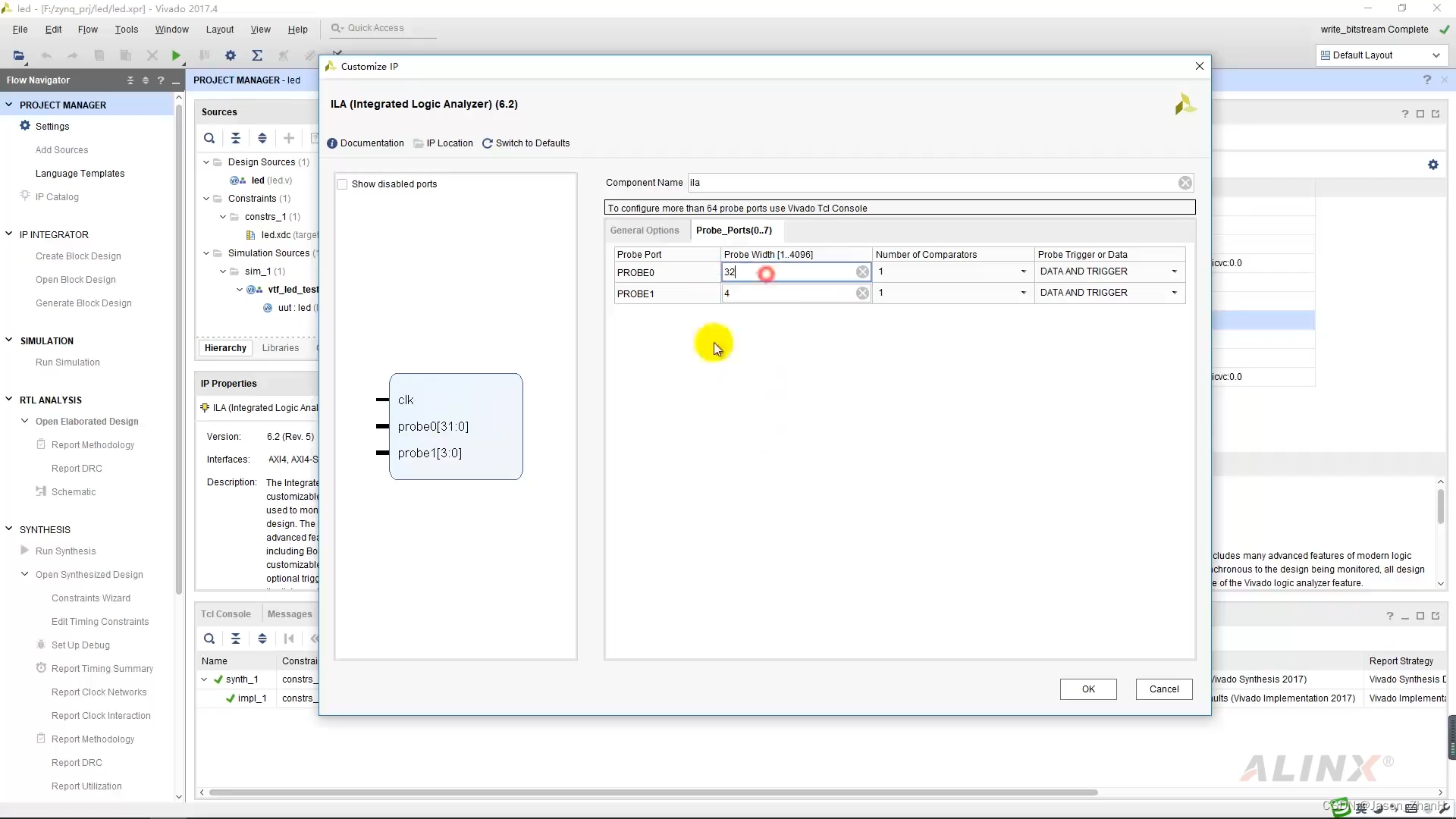Click Switch to Defaults refresh icon
Image resolution: width=1456 pixels, height=819 pixels.
click(x=488, y=143)
